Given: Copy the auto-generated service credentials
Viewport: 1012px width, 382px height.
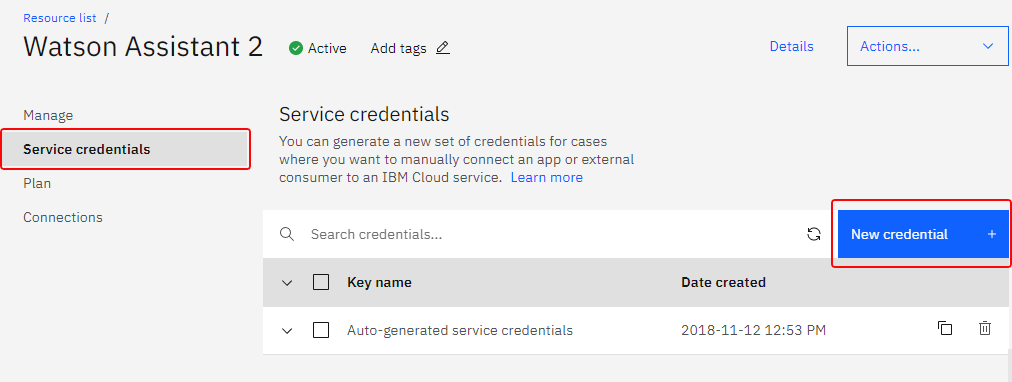Looking at the screenshot, I should click(x=945, y=328).
